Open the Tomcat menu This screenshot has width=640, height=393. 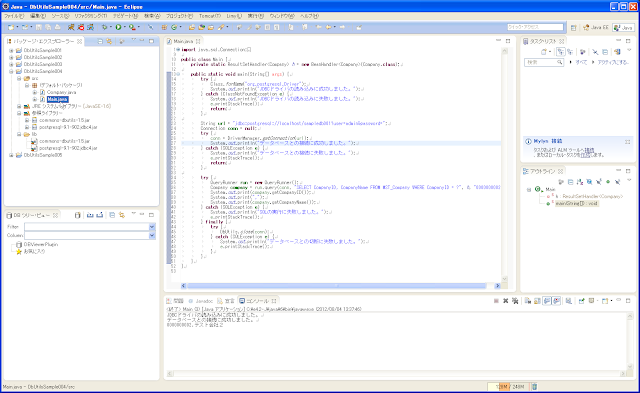[210, 16]
